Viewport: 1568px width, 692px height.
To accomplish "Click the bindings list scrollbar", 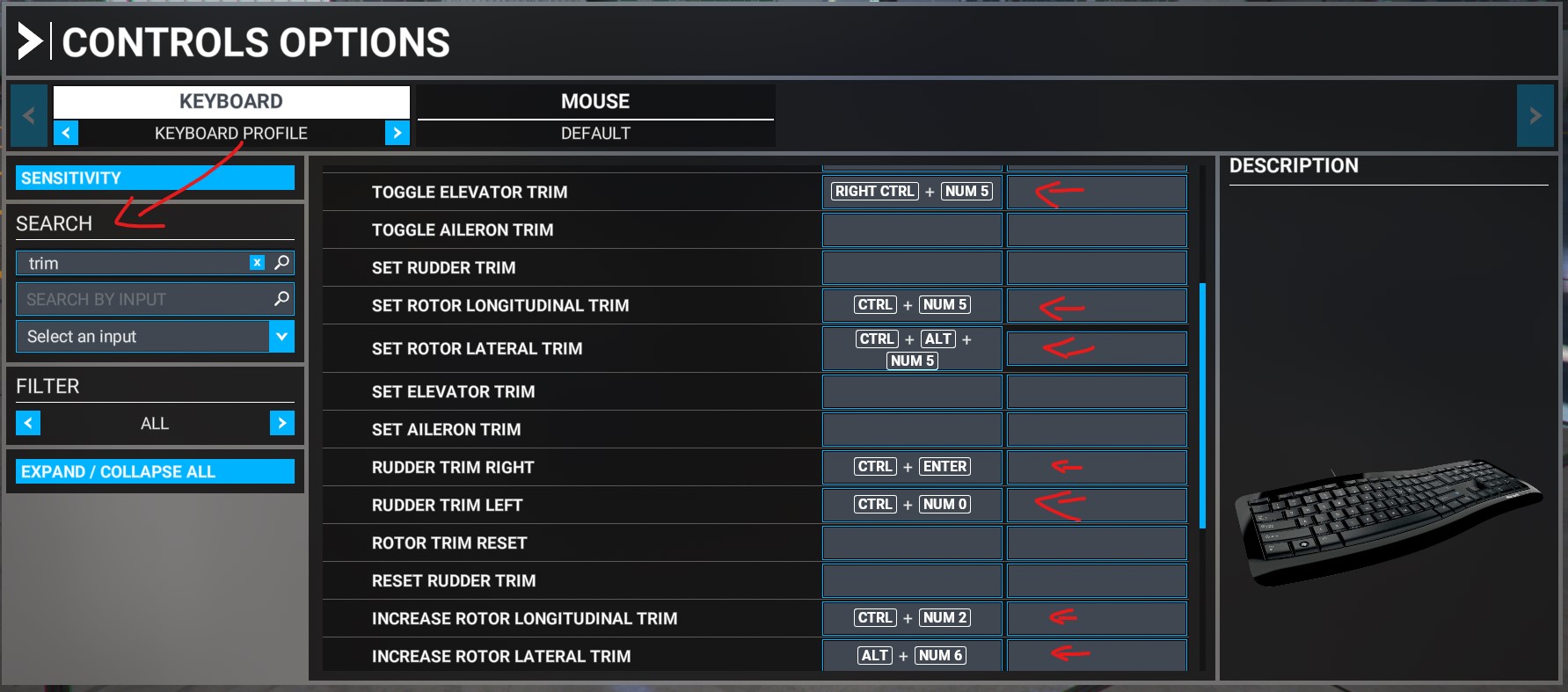I will (x=1202, y=404).
